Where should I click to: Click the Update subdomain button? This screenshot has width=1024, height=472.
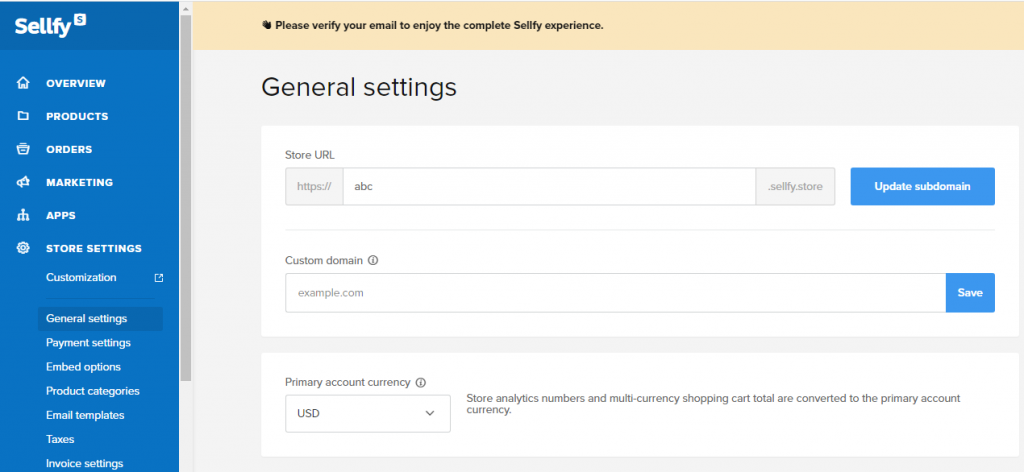922,186
